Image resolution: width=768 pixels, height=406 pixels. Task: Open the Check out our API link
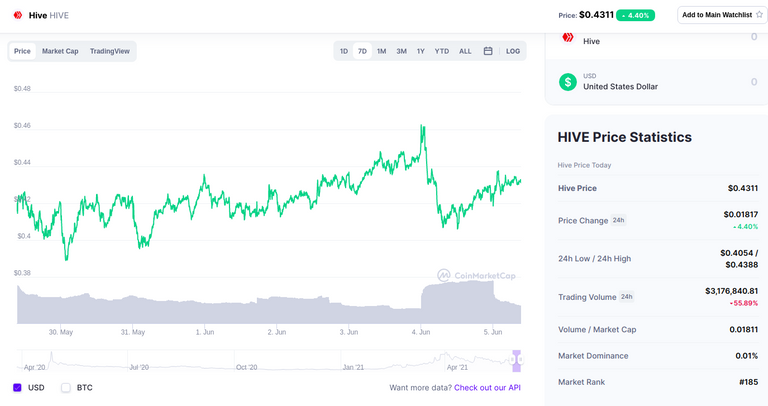click(x=487, y=387)
